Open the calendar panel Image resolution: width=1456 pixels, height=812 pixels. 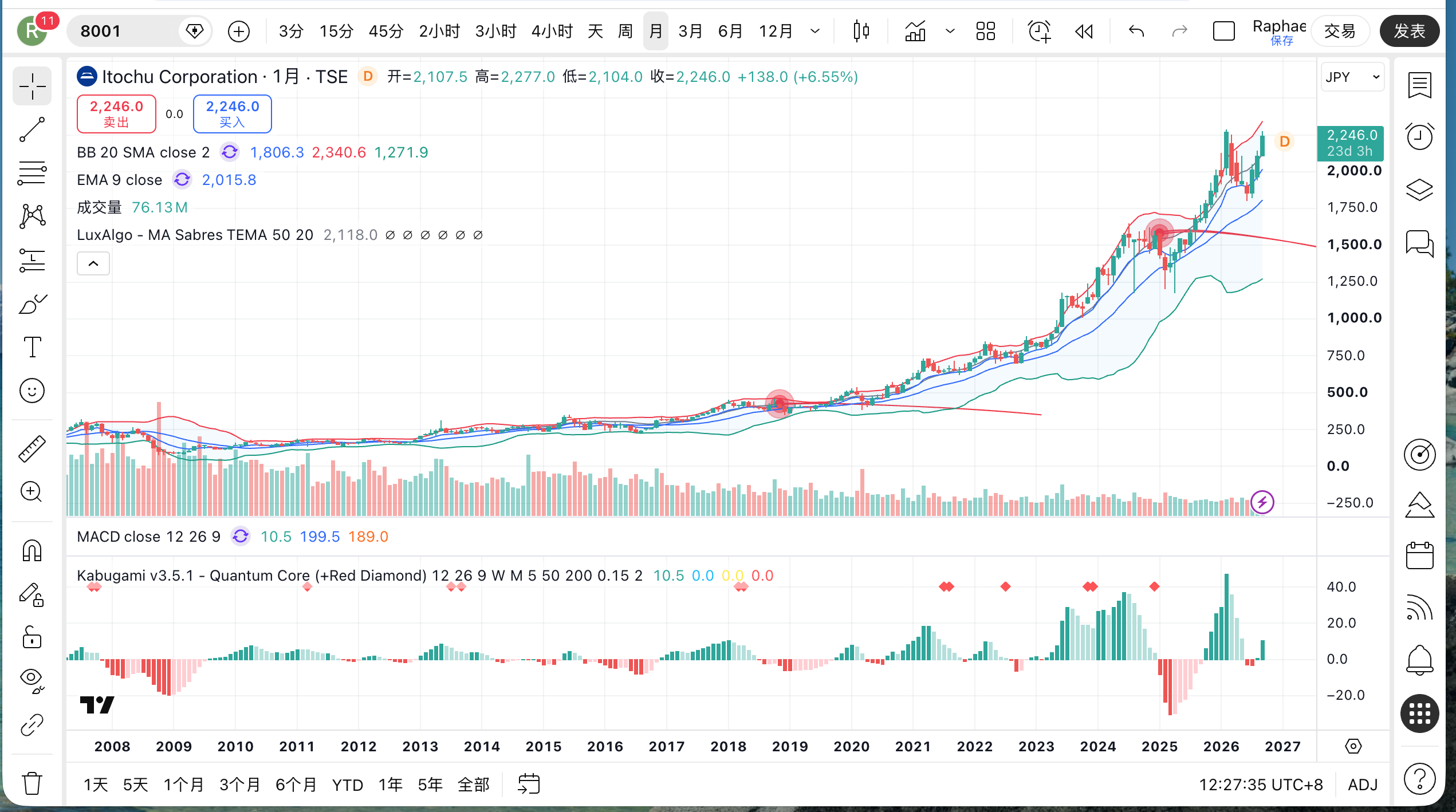coord(1420,555)
